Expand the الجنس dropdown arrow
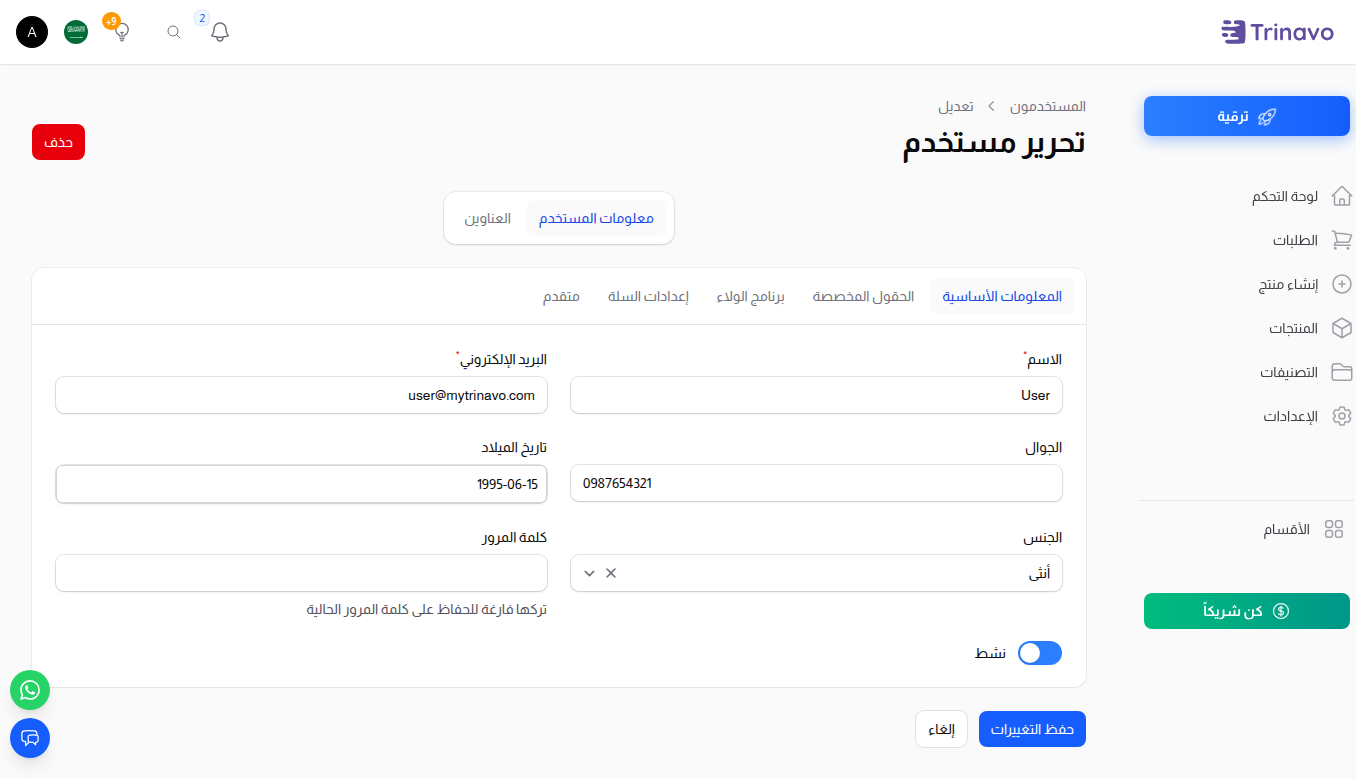The image size is (1356, 779). tap(589, 573)
